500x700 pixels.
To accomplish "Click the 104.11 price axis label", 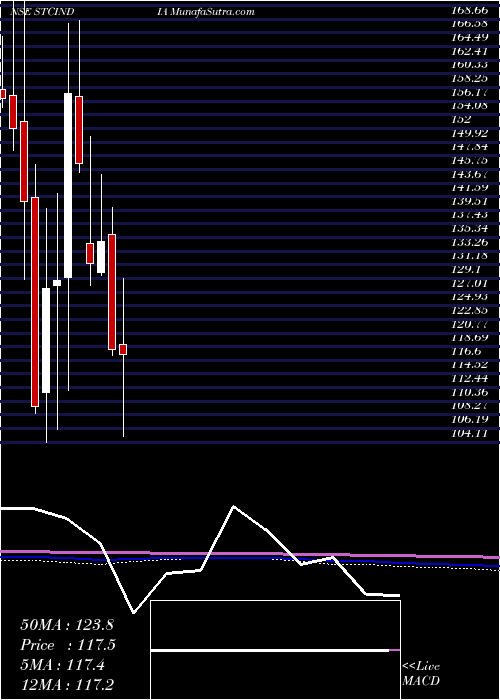I will point(469,433).
